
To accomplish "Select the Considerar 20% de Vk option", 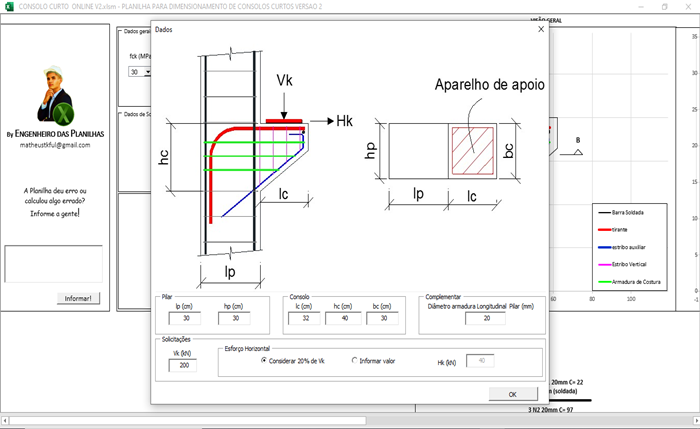I will (x=264, y=361).
